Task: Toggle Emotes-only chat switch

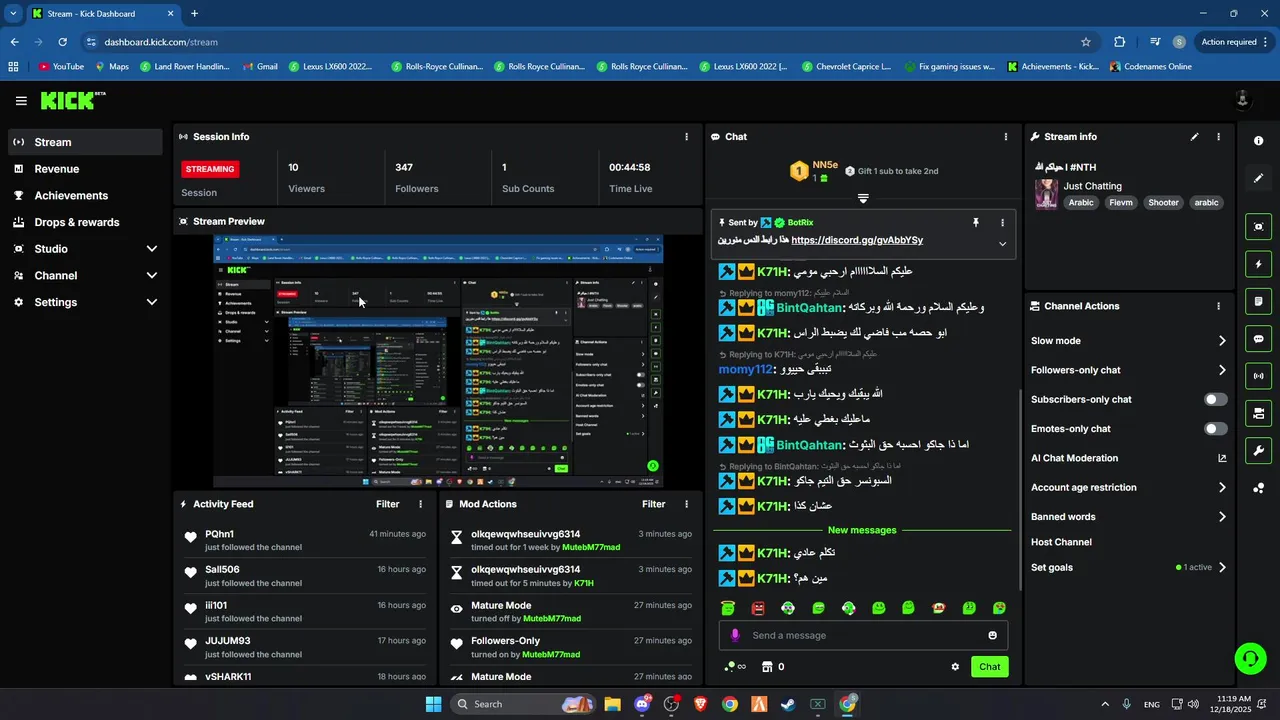Action: [x=1215, y=429]
